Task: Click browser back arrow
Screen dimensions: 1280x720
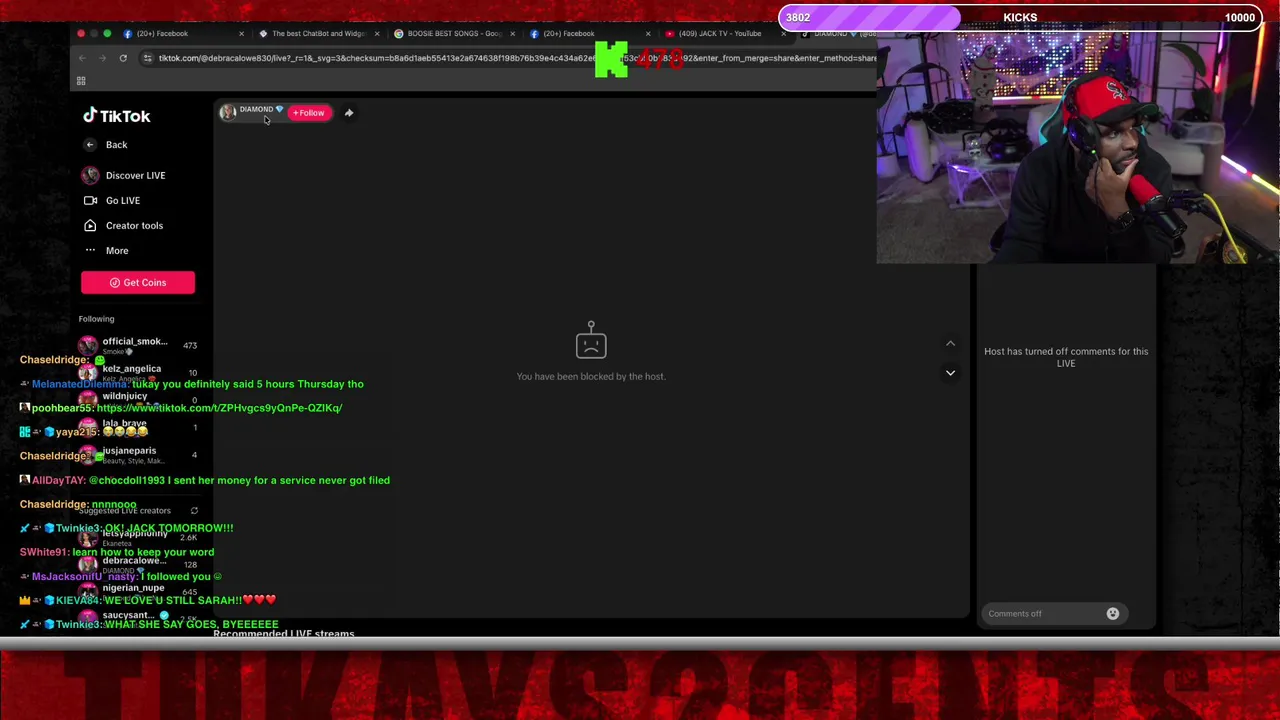Action: [82, 58]
